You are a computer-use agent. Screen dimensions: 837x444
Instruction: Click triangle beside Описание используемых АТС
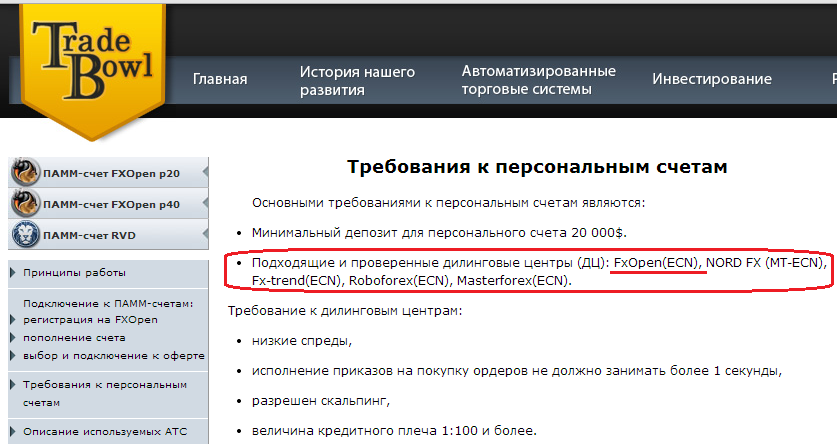[13, 432]
